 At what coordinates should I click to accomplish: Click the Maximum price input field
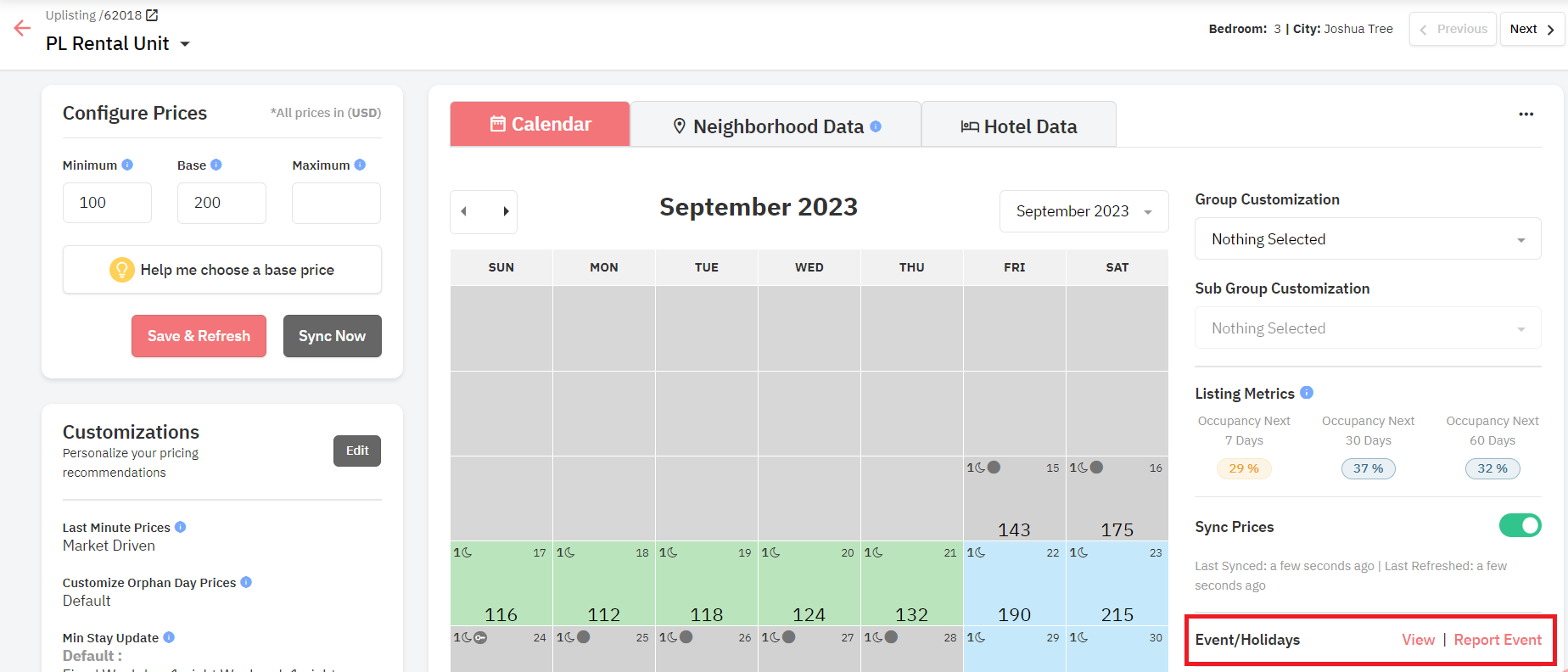click(x=336, y=203)
